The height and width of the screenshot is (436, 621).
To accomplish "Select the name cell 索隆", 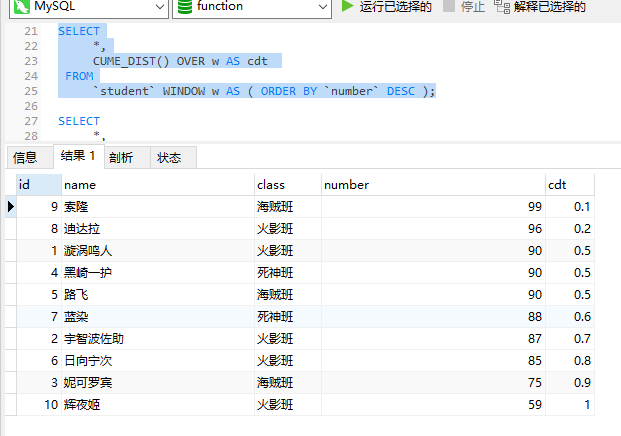I will pyautogui.click(x=158, y=207).
